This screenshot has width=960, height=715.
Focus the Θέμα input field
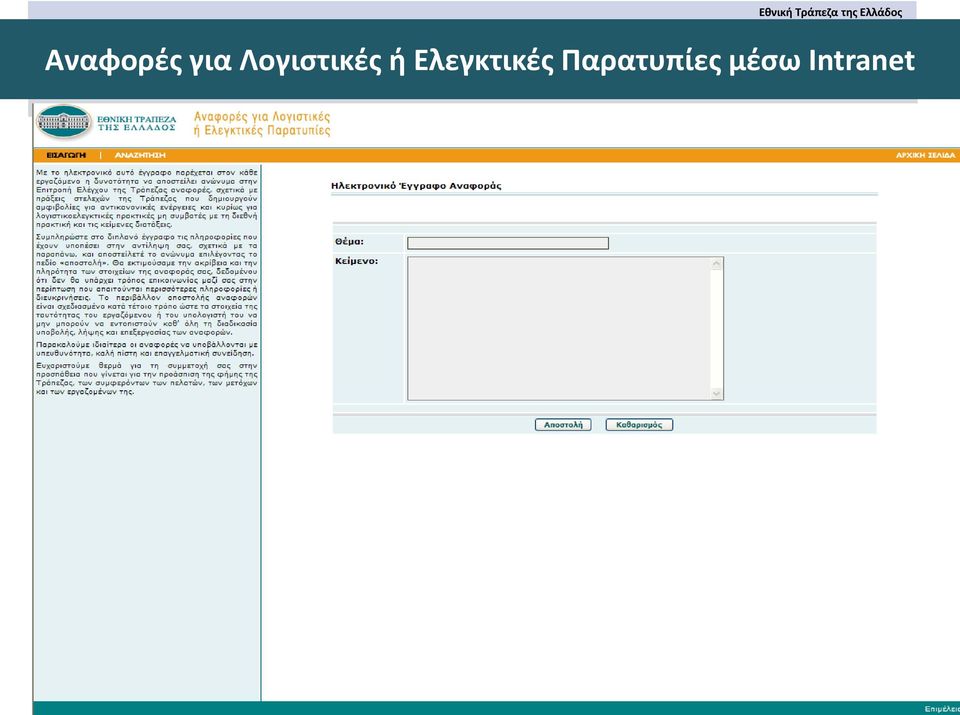click(x=508, y=243)
